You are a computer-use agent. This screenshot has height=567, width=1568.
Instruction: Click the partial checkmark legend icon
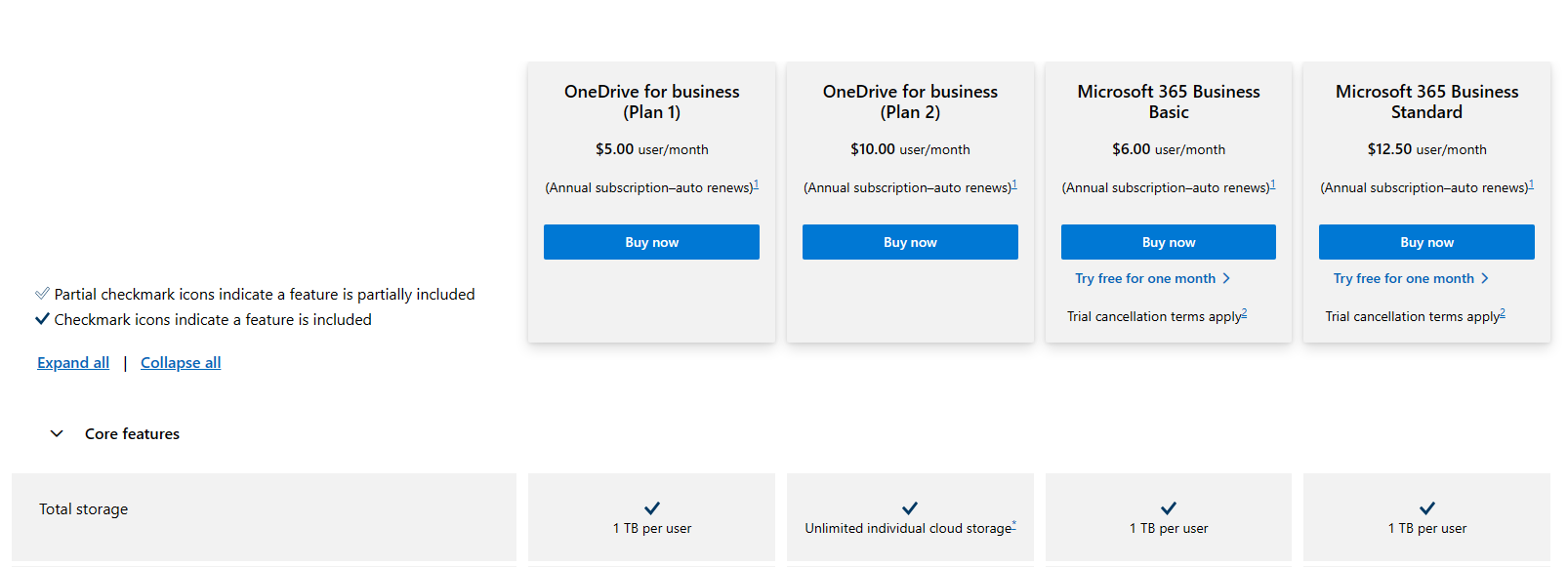(x=42, y=294)
